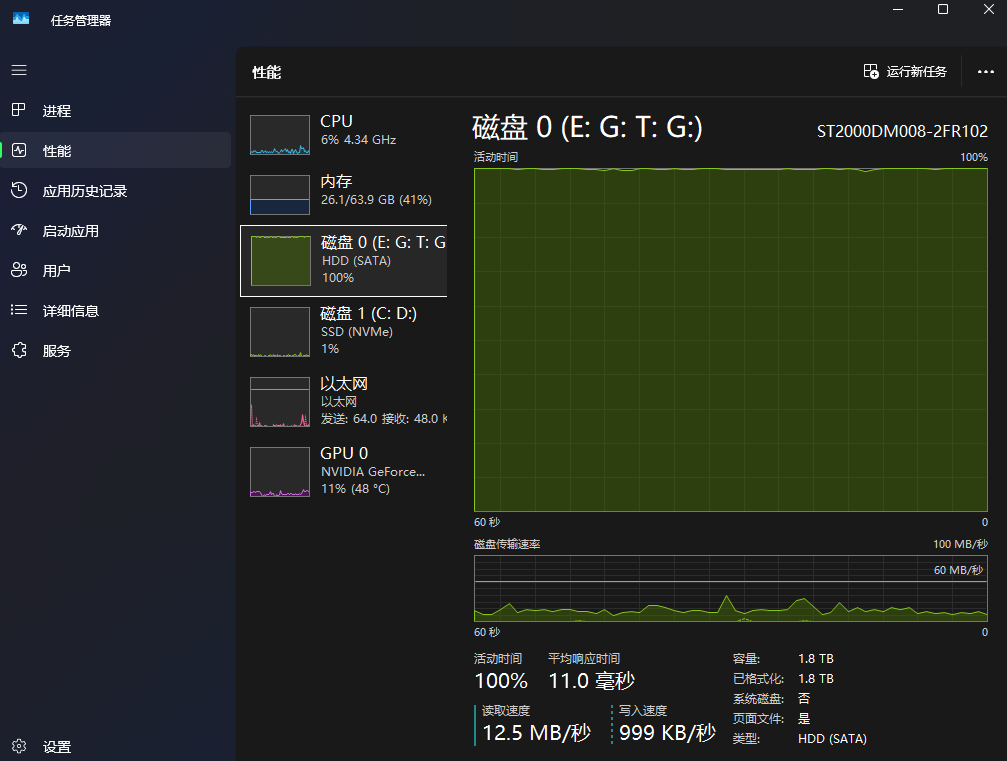Select the 磁盘 0 mini graph thumbnail
The height and width of the screenshot is (761, 1007).
coord(280,261)
